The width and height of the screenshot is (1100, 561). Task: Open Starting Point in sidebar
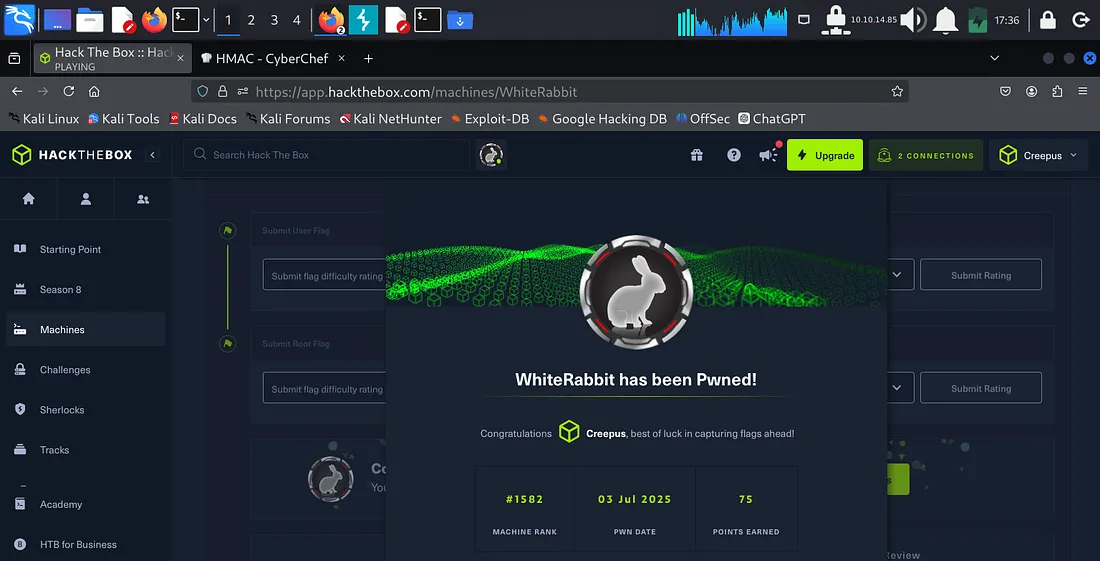pyautogui.click(x=86, y=249)
